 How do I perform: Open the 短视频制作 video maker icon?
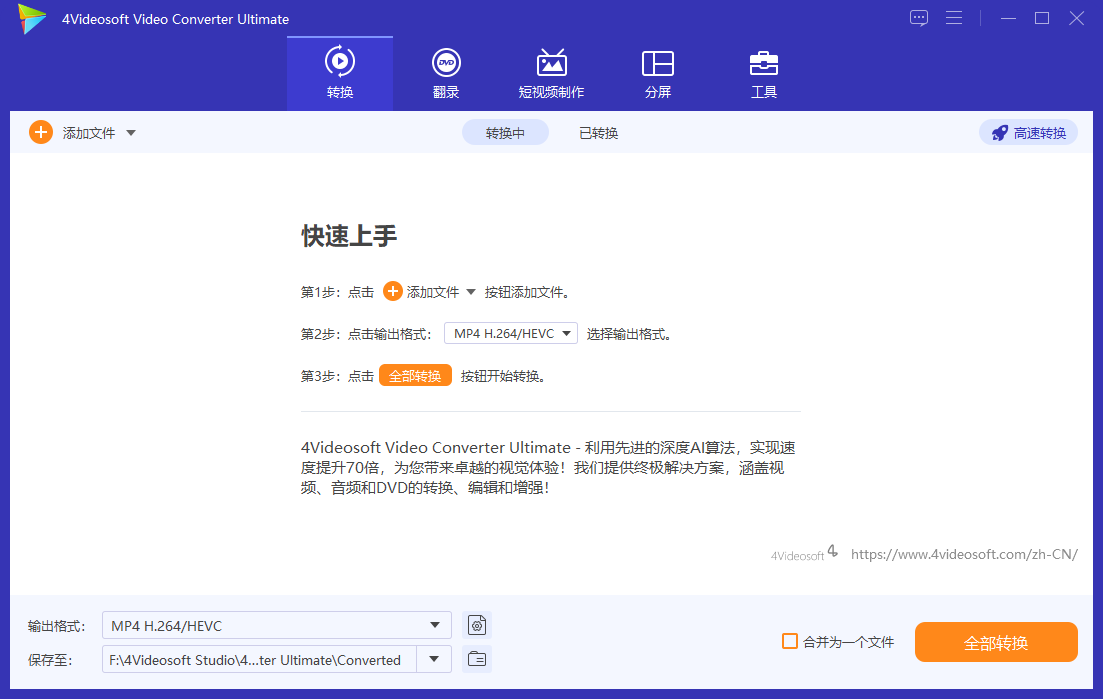[x=551, y=63]
